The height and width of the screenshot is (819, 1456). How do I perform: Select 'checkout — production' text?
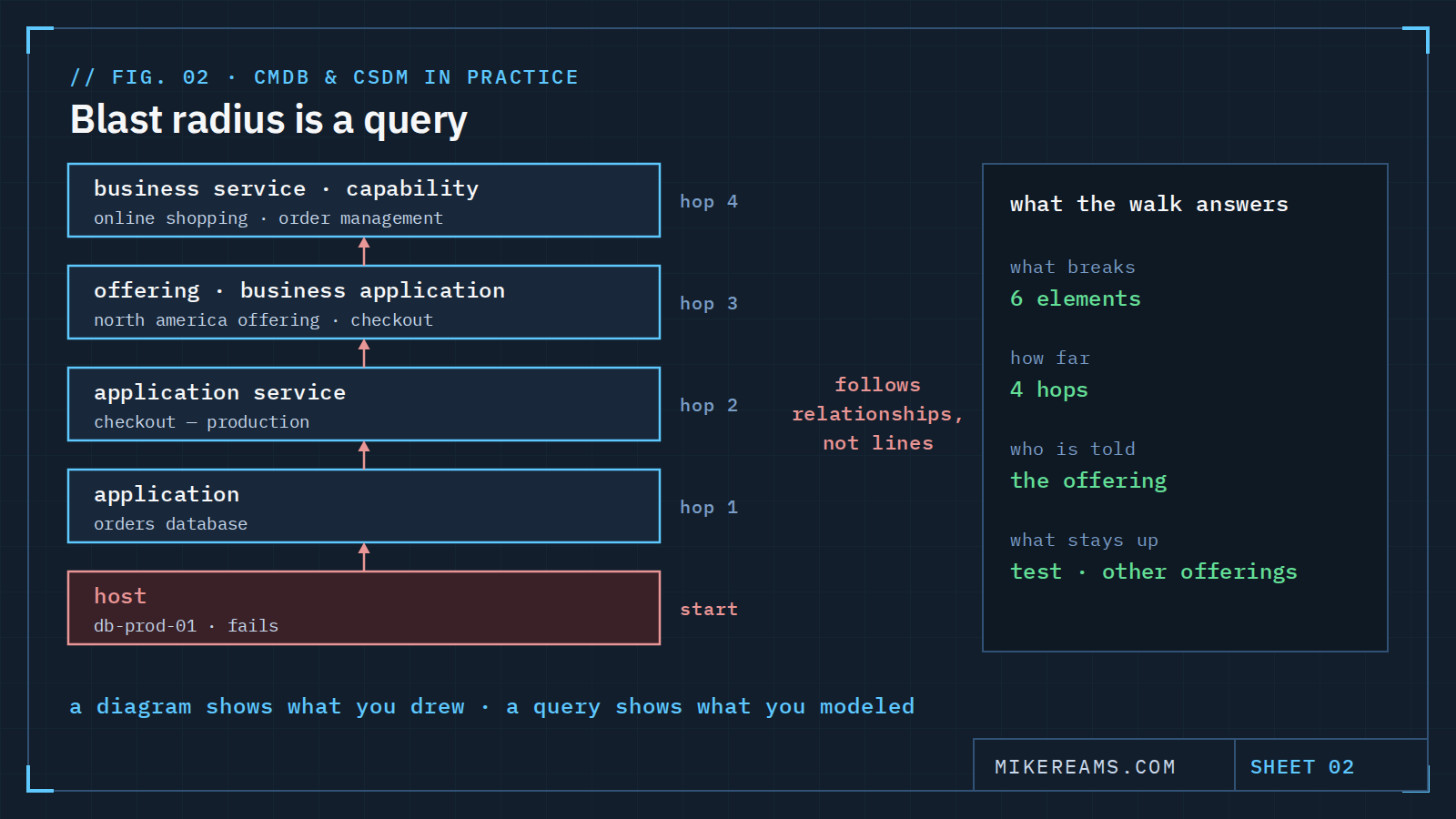[201, 422]
